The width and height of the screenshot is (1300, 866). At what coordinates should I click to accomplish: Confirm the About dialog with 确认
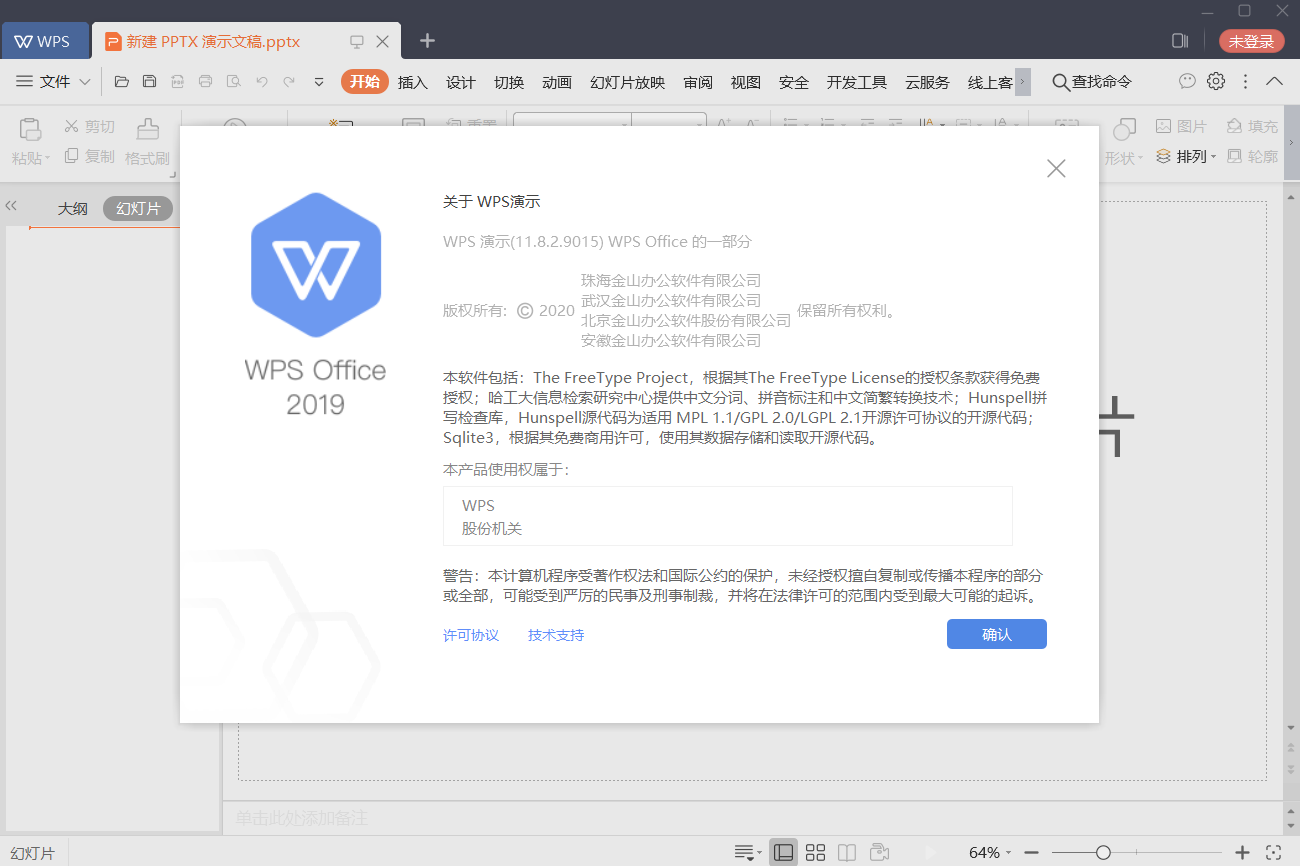tap(996, 633)
